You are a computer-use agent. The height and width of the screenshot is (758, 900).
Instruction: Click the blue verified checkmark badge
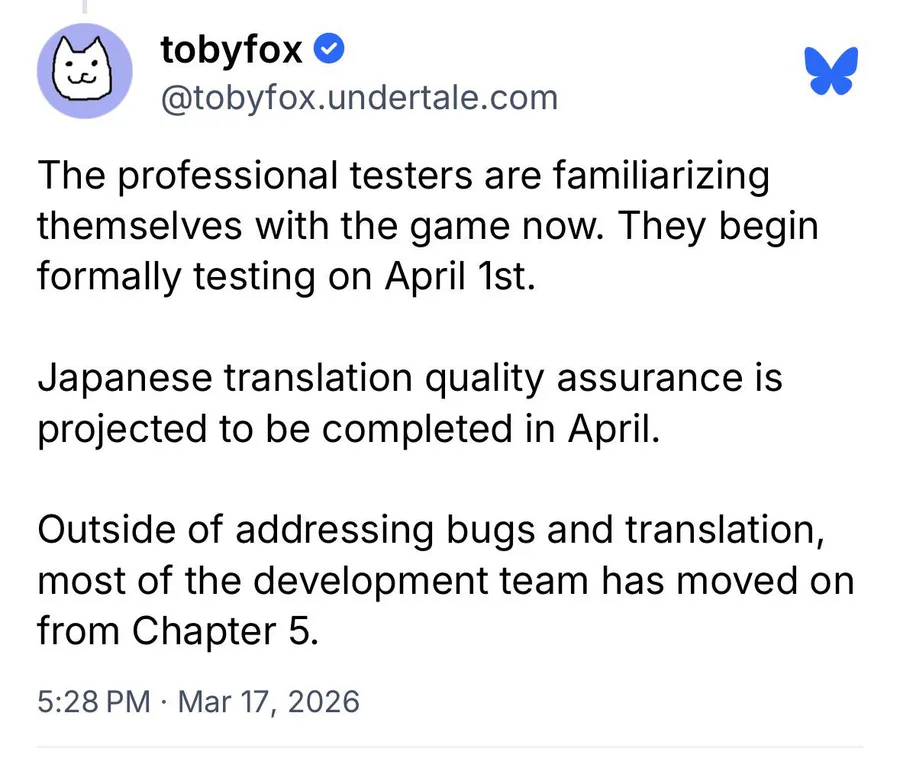click(331, 48)
